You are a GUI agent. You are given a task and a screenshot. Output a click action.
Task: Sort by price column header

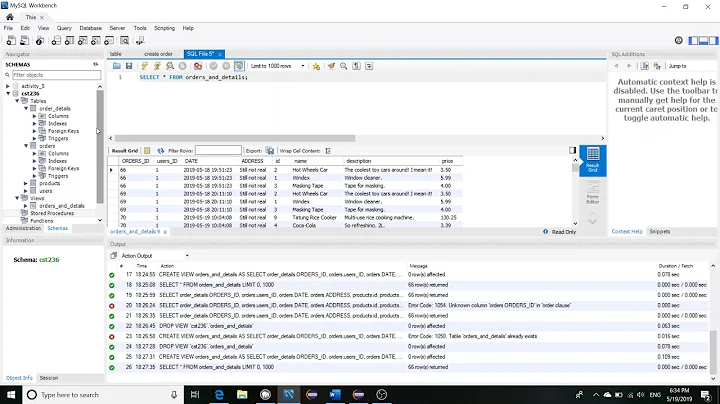click(448, 161)
